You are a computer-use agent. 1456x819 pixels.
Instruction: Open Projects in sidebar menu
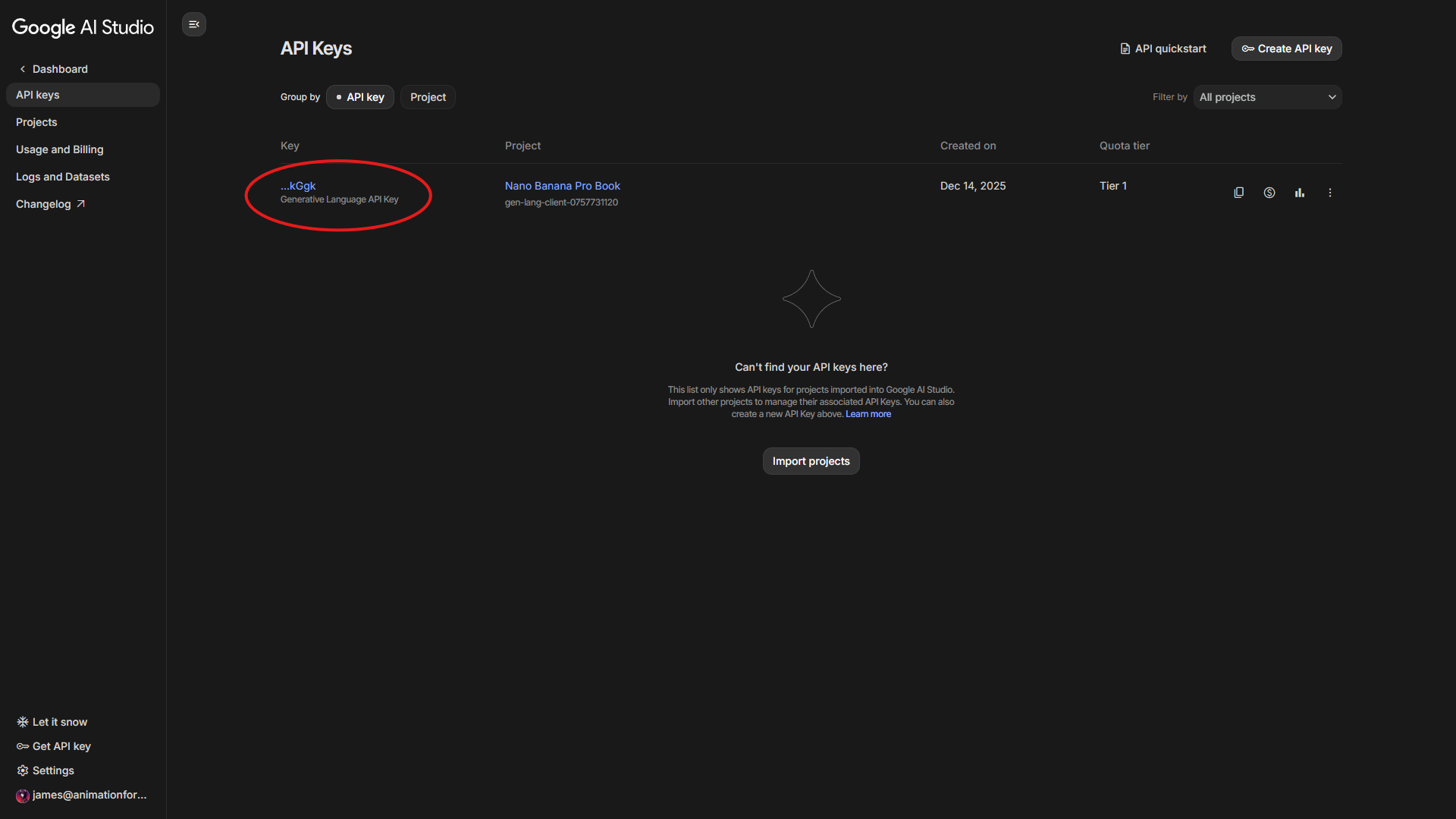[x=36, y=122]
